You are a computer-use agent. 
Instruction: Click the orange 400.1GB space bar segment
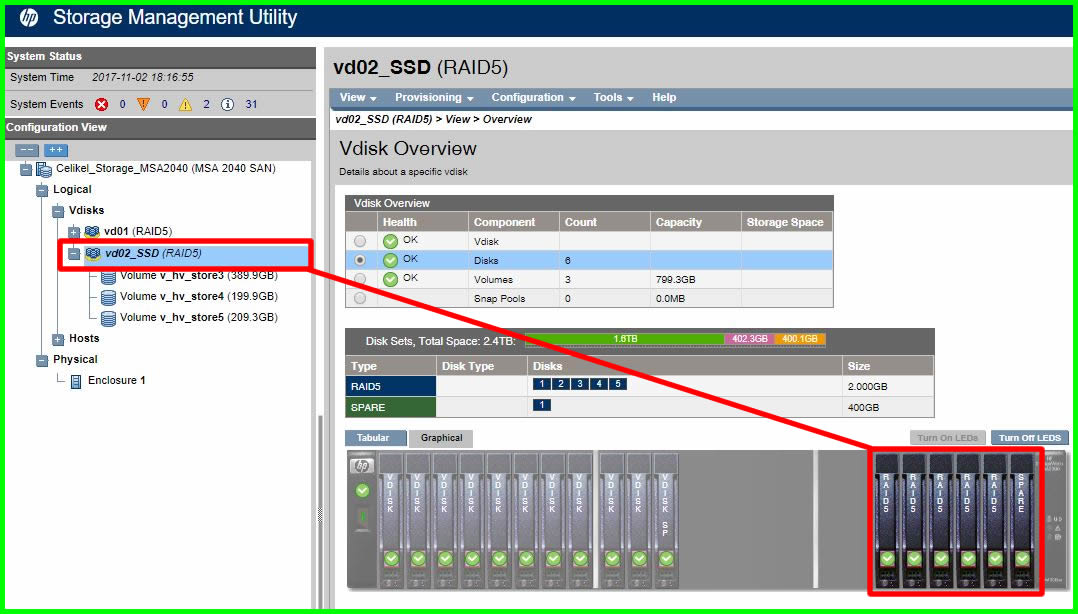point(800,339)
